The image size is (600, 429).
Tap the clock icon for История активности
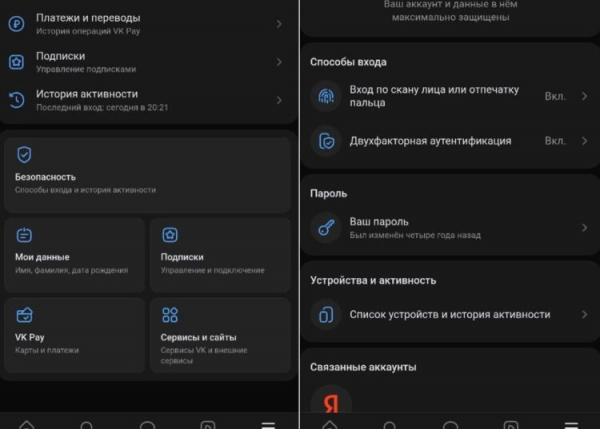click(x=16, y=100)
